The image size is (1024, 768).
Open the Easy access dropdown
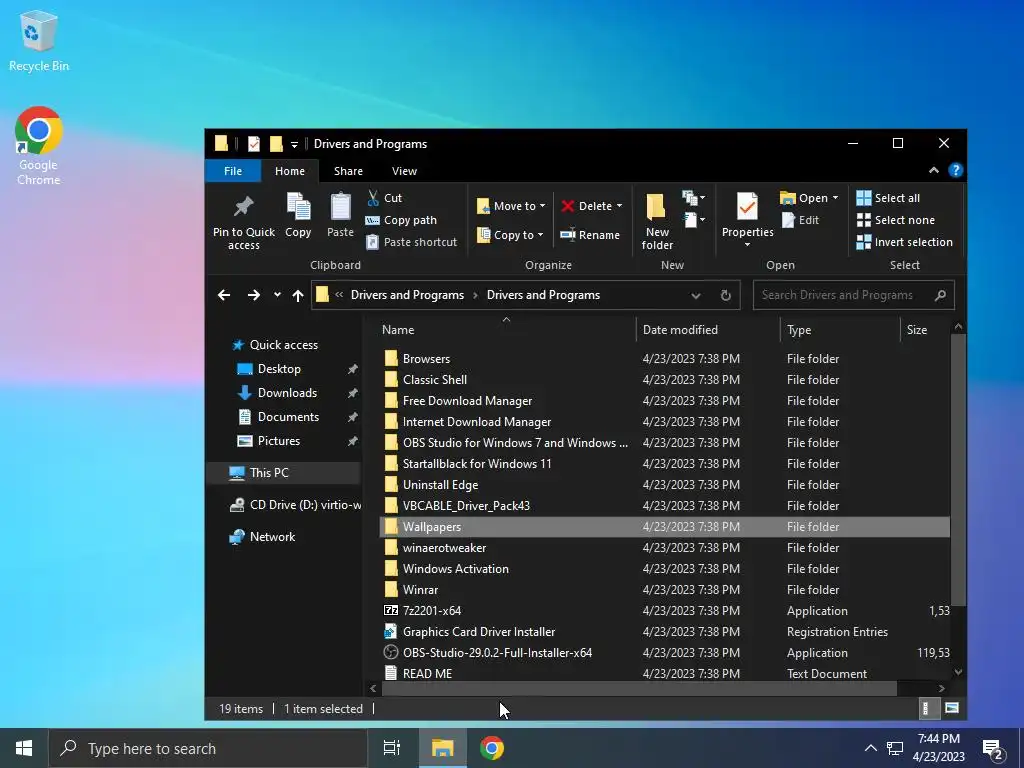pos(694,220)
